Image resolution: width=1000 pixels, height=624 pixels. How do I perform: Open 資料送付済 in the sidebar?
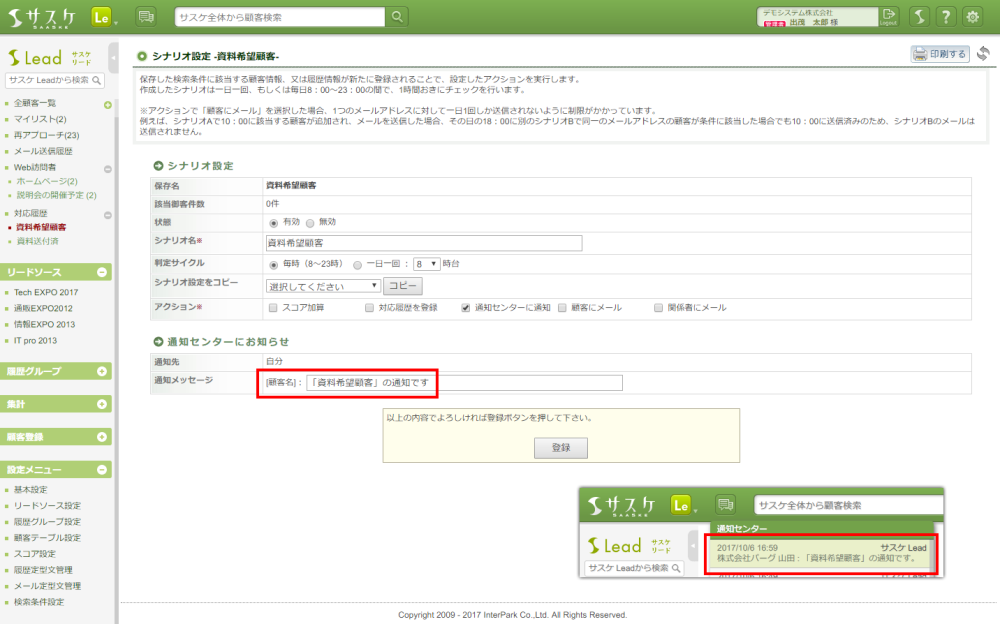(x=37, y=241)
